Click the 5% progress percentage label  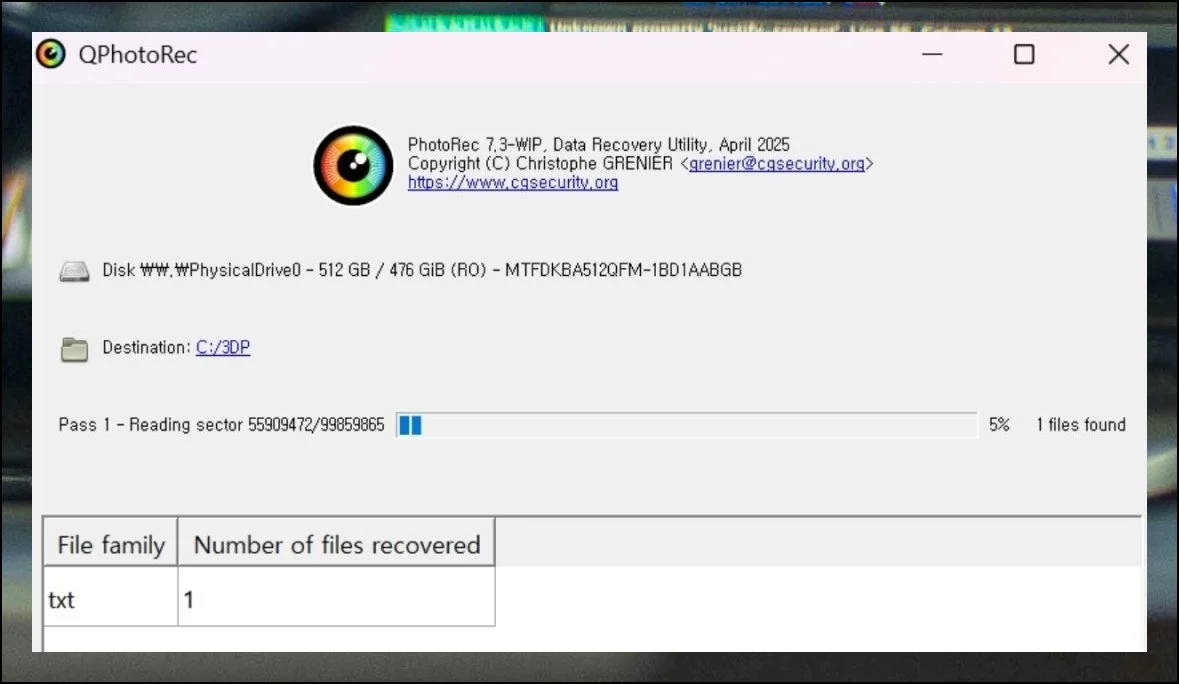999,425
